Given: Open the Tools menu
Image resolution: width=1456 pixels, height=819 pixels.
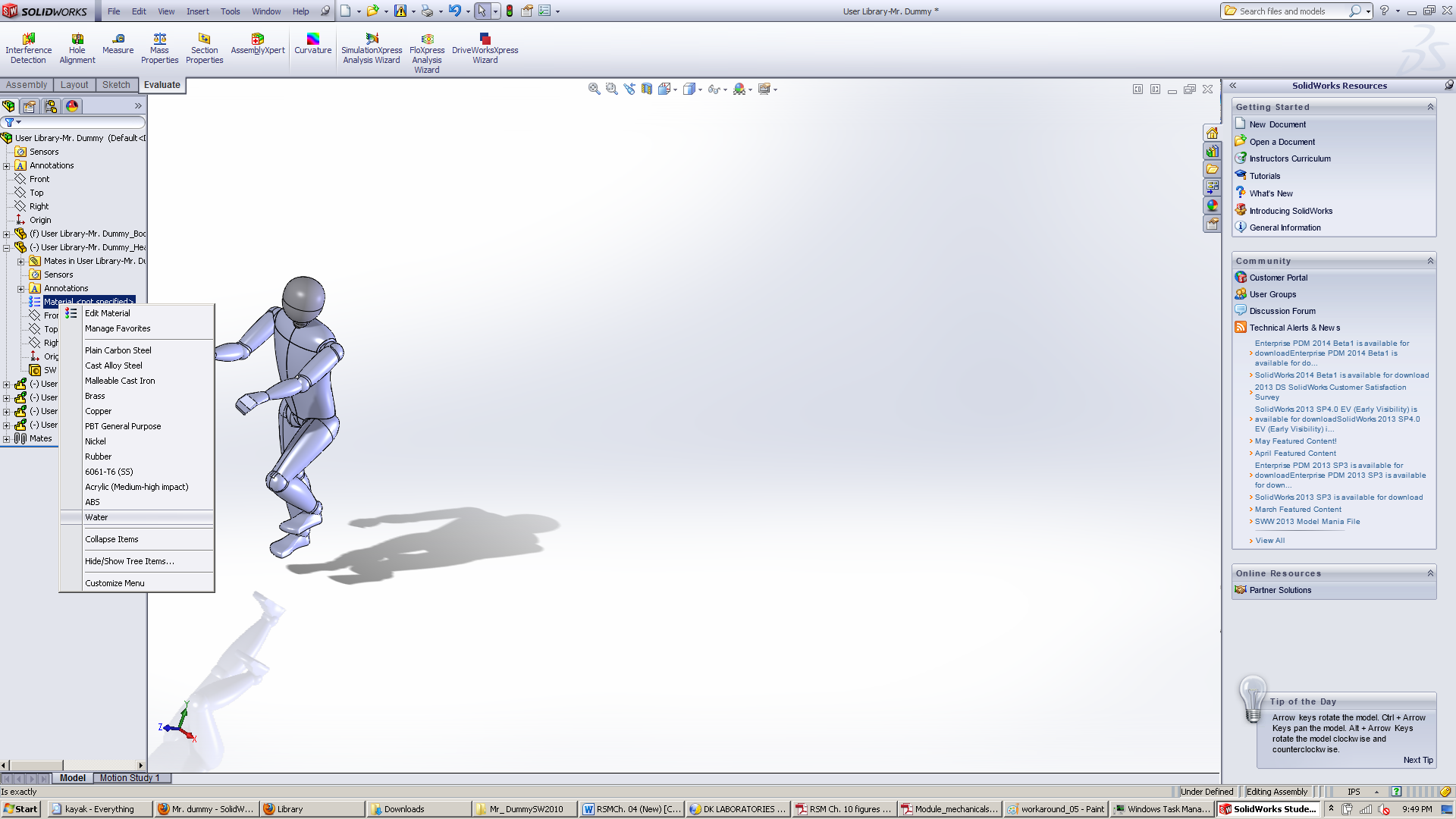Looking at the screenshot, I should pos(230,11).
